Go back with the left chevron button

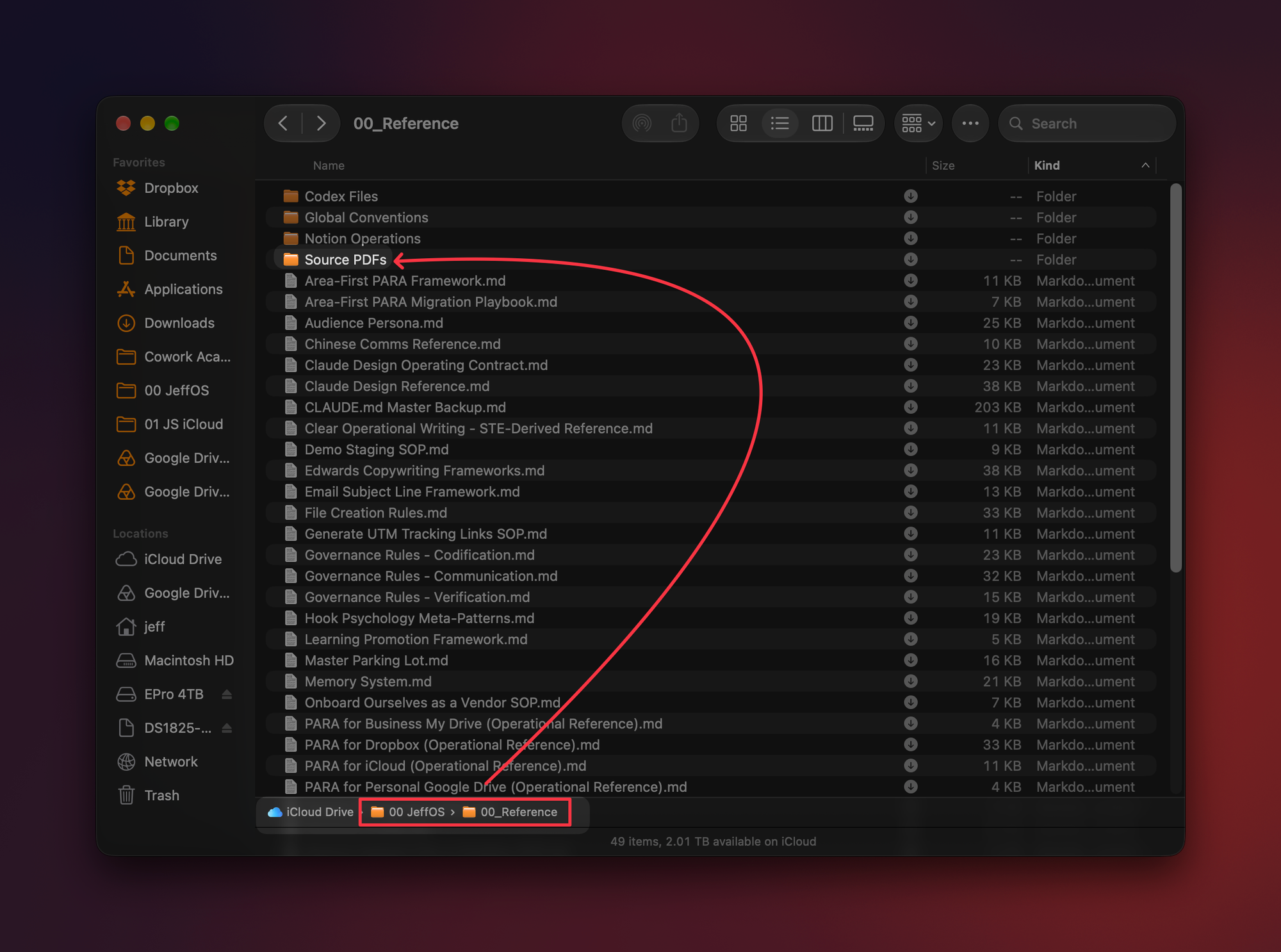(x=283, y=123)
